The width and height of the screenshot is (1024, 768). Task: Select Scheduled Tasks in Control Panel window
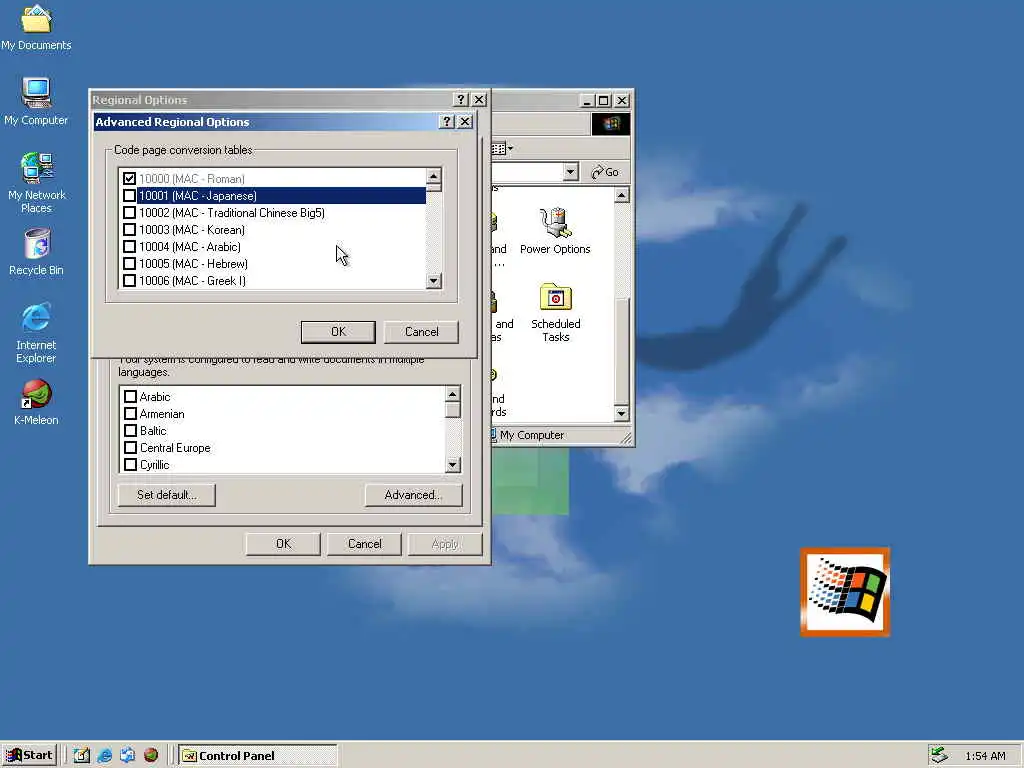point(556,312)
